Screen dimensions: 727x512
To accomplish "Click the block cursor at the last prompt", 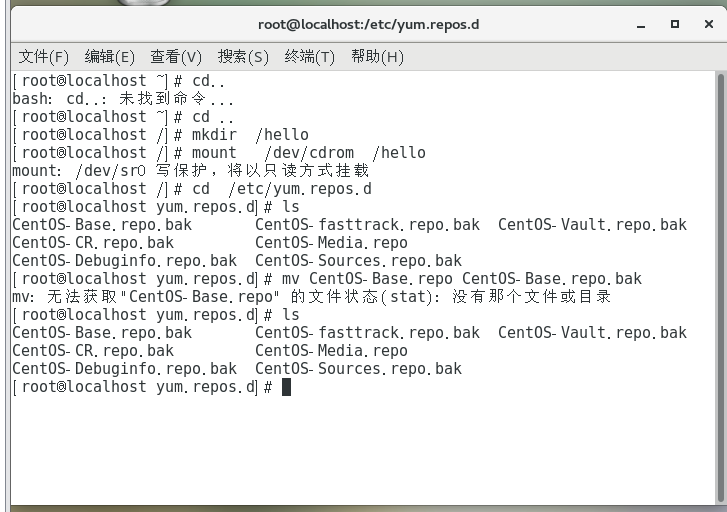I will (286, 387).
